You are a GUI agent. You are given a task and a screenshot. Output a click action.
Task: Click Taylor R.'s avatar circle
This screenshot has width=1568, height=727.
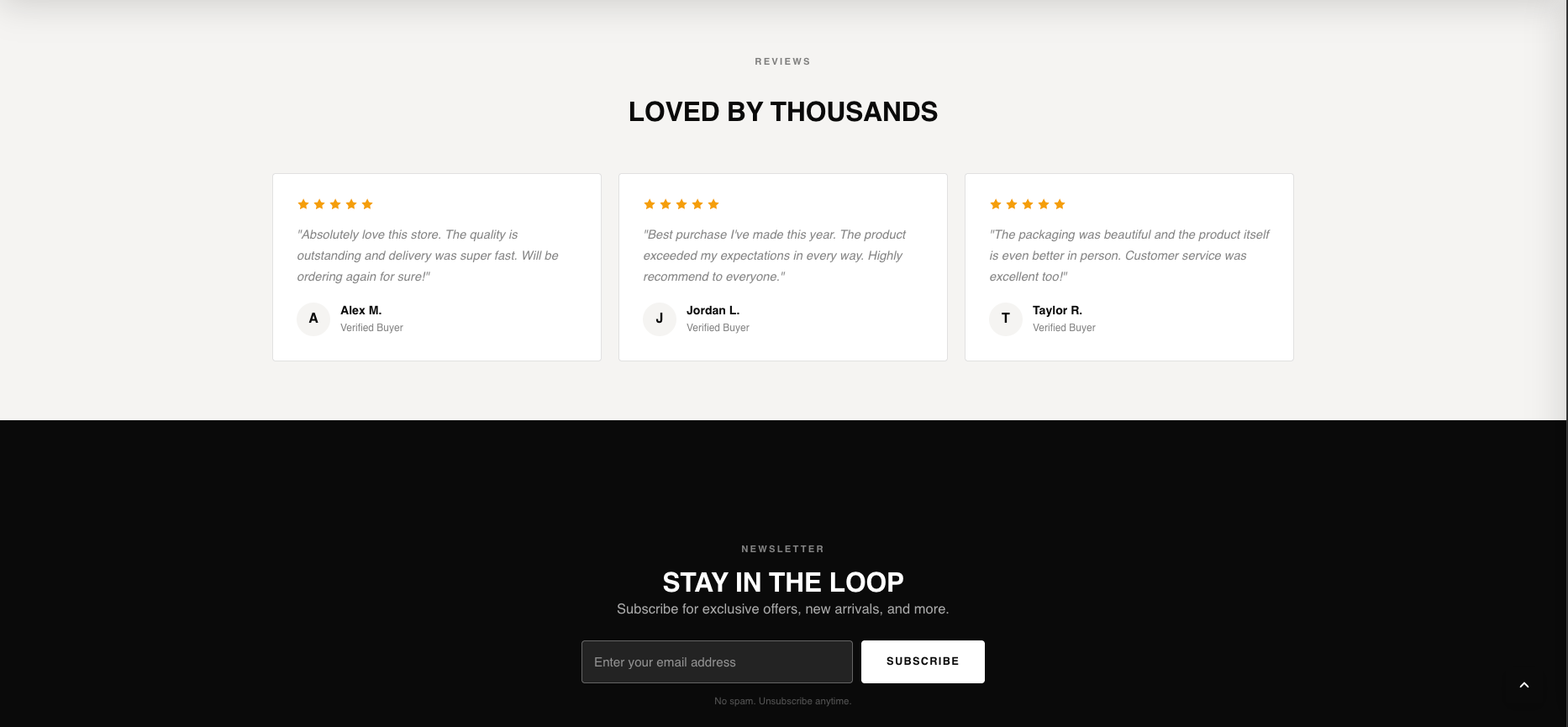(1006, 319)
